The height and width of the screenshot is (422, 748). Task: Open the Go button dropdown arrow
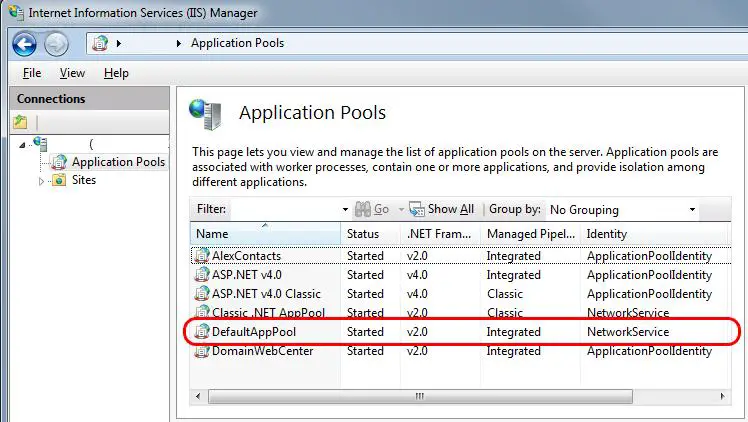point(401,209)
